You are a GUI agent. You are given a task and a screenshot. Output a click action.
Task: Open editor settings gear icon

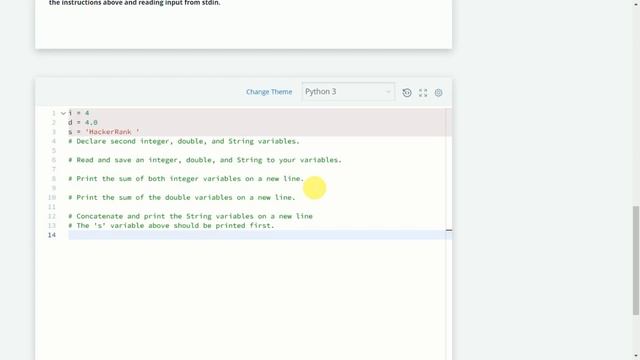(x=438, y=93)
